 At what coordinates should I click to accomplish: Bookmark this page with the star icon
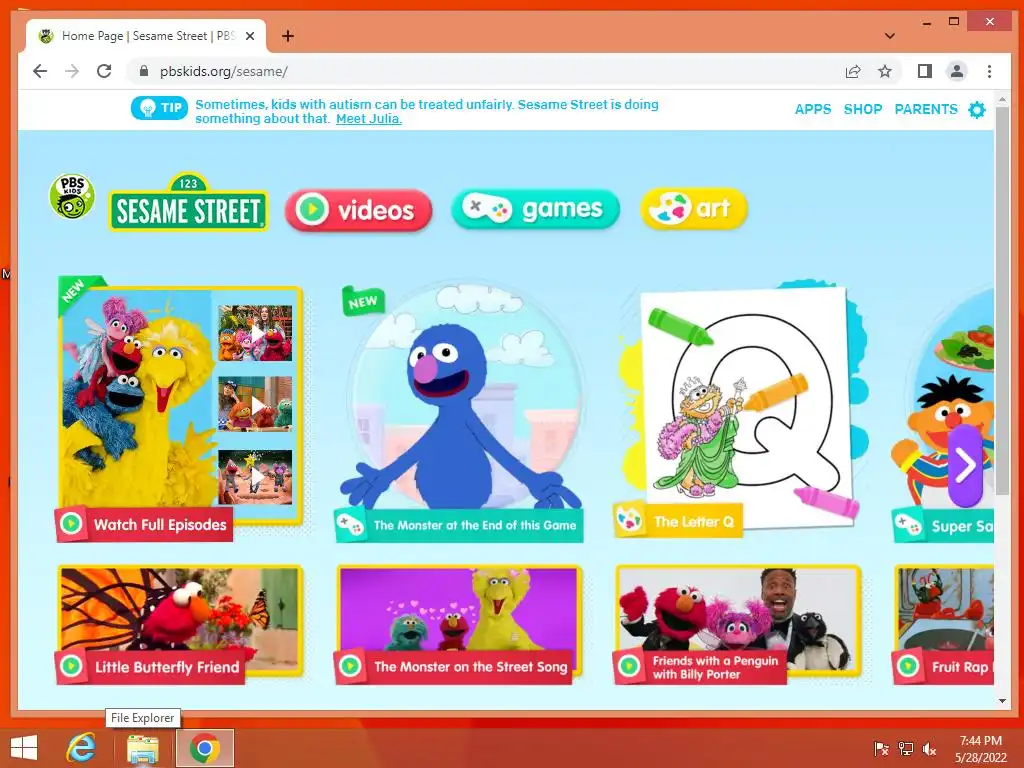pos(885,71)
